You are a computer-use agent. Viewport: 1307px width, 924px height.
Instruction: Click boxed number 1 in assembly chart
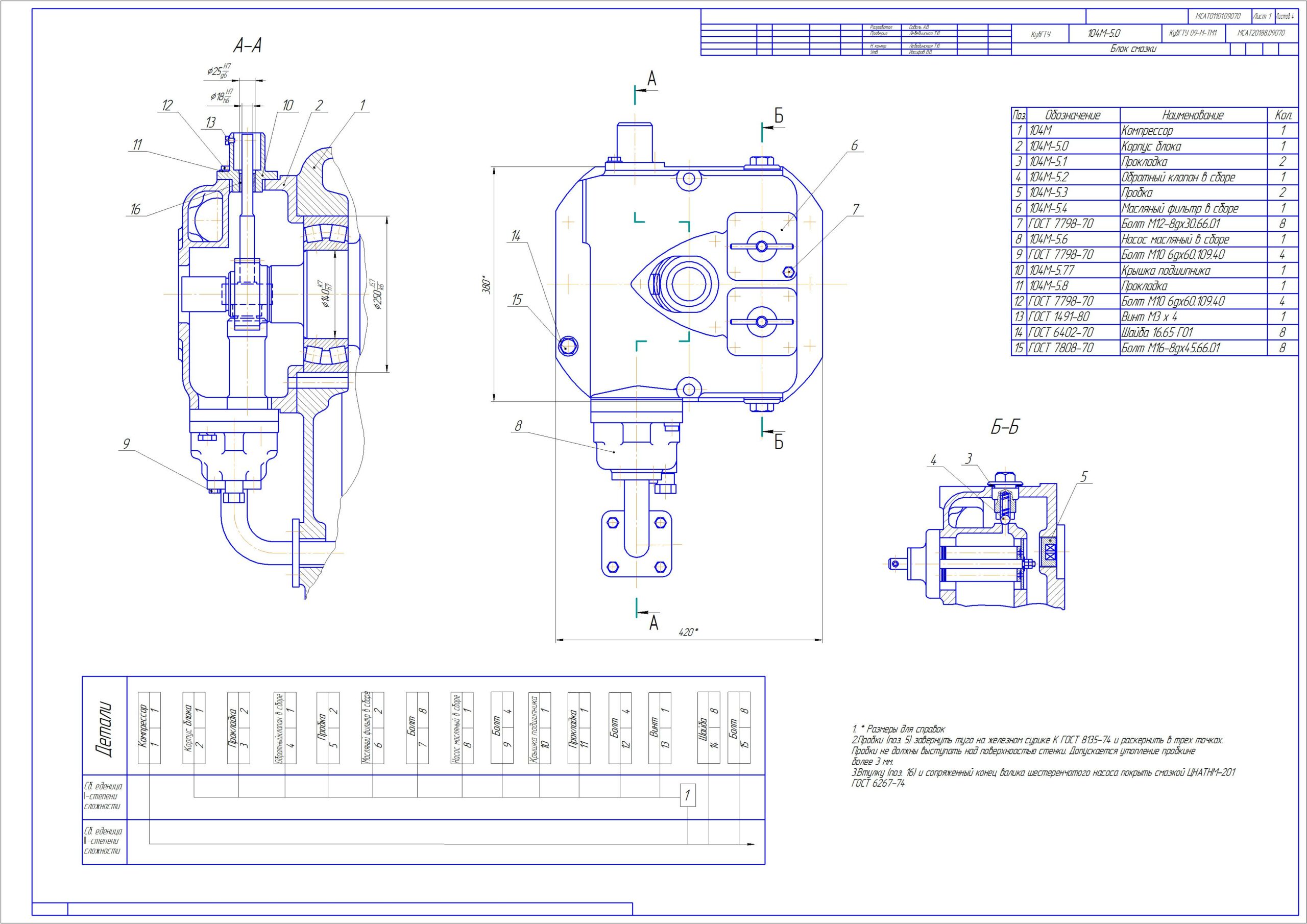(x=688, y=795)
